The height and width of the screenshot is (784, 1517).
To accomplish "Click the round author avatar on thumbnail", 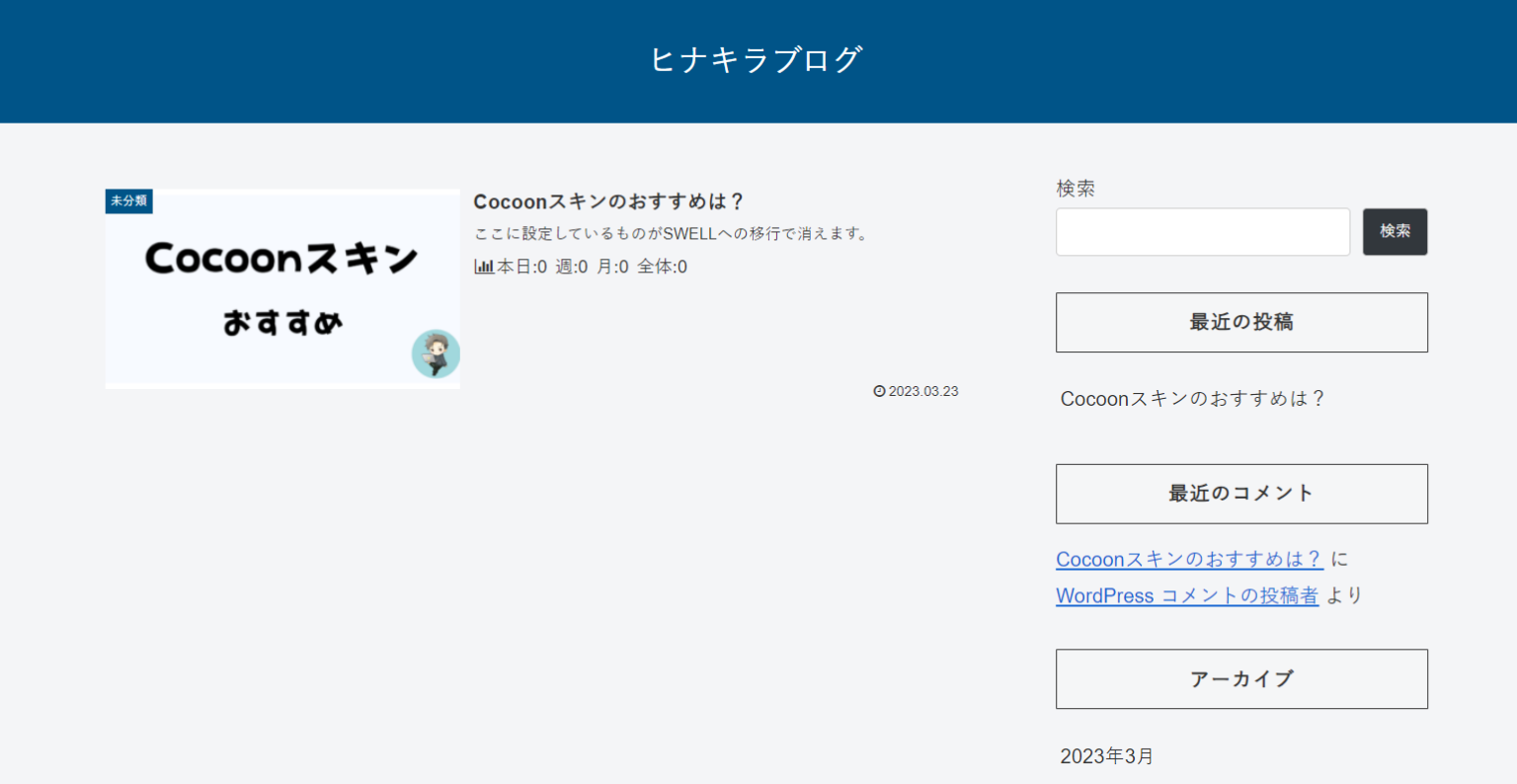I will click(436, 353).
